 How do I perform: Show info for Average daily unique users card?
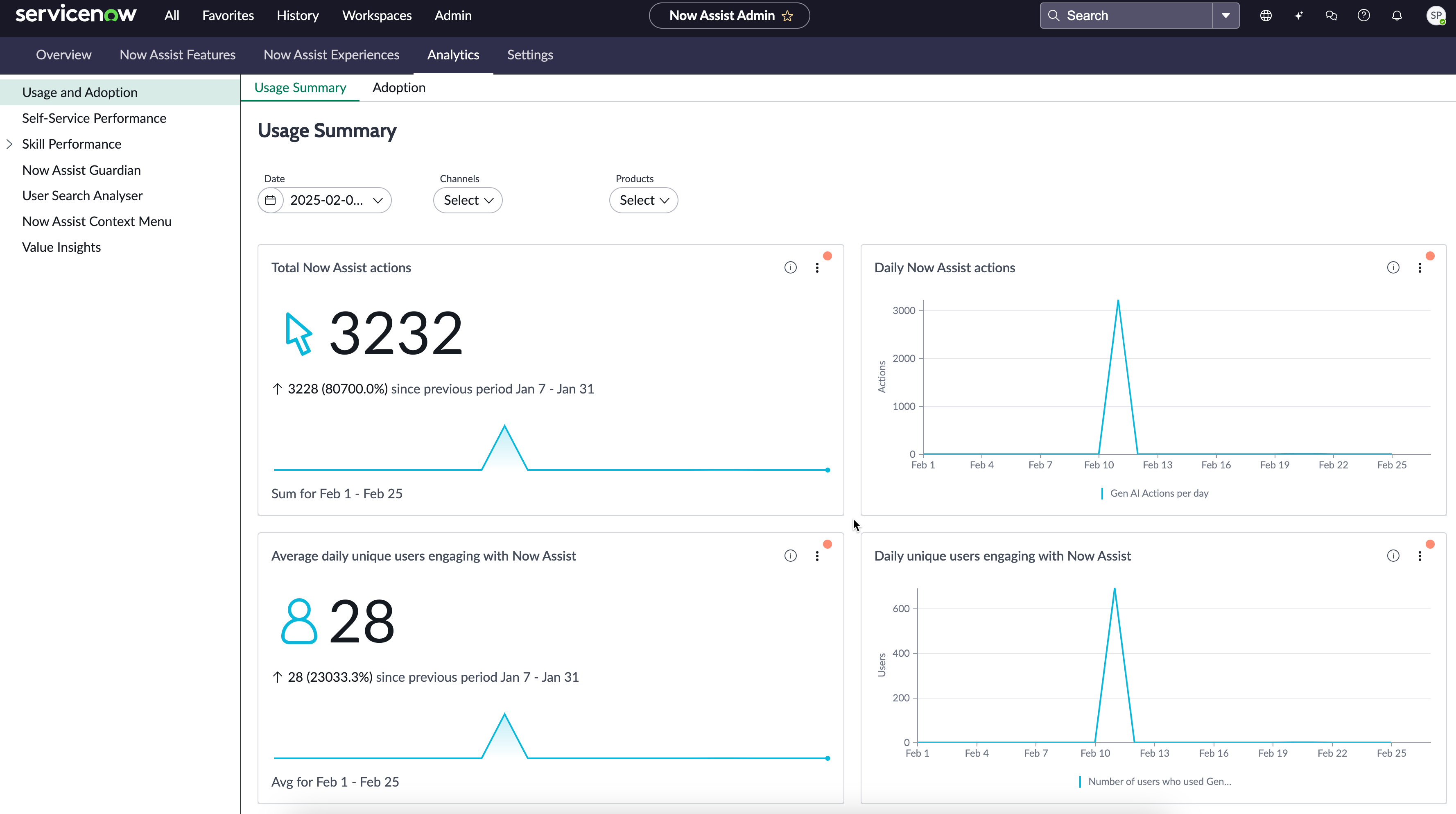click(x=790, y=556)
